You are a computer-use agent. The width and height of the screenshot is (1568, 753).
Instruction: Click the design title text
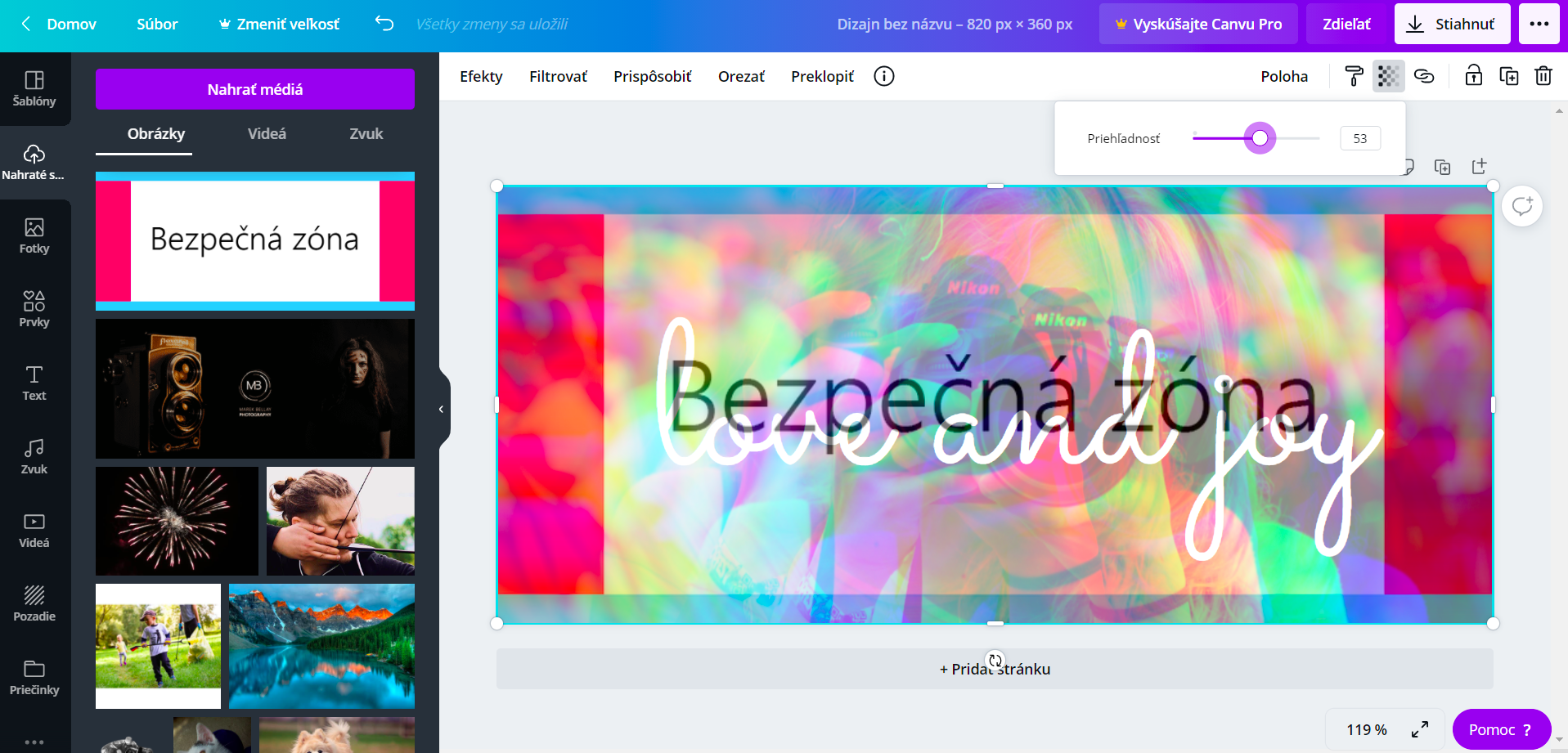coord(955,24)
